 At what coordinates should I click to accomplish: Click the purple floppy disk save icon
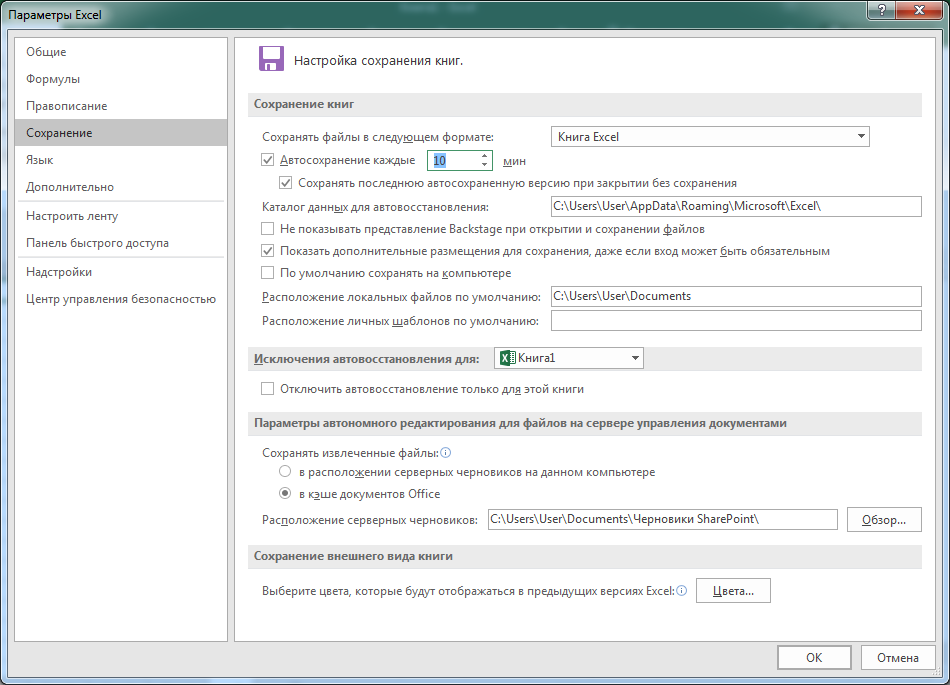[271, 59]
